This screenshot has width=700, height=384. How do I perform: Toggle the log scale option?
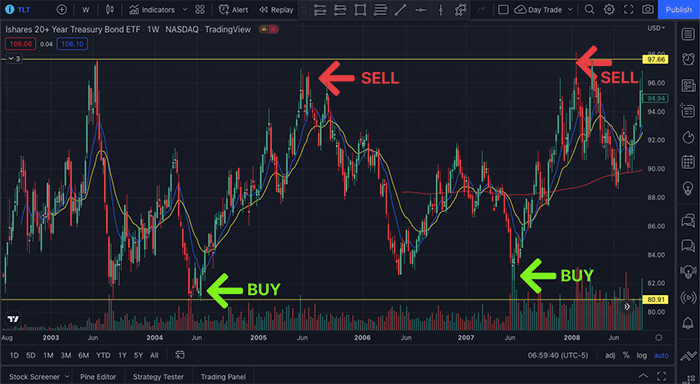[x=642, y=355]
